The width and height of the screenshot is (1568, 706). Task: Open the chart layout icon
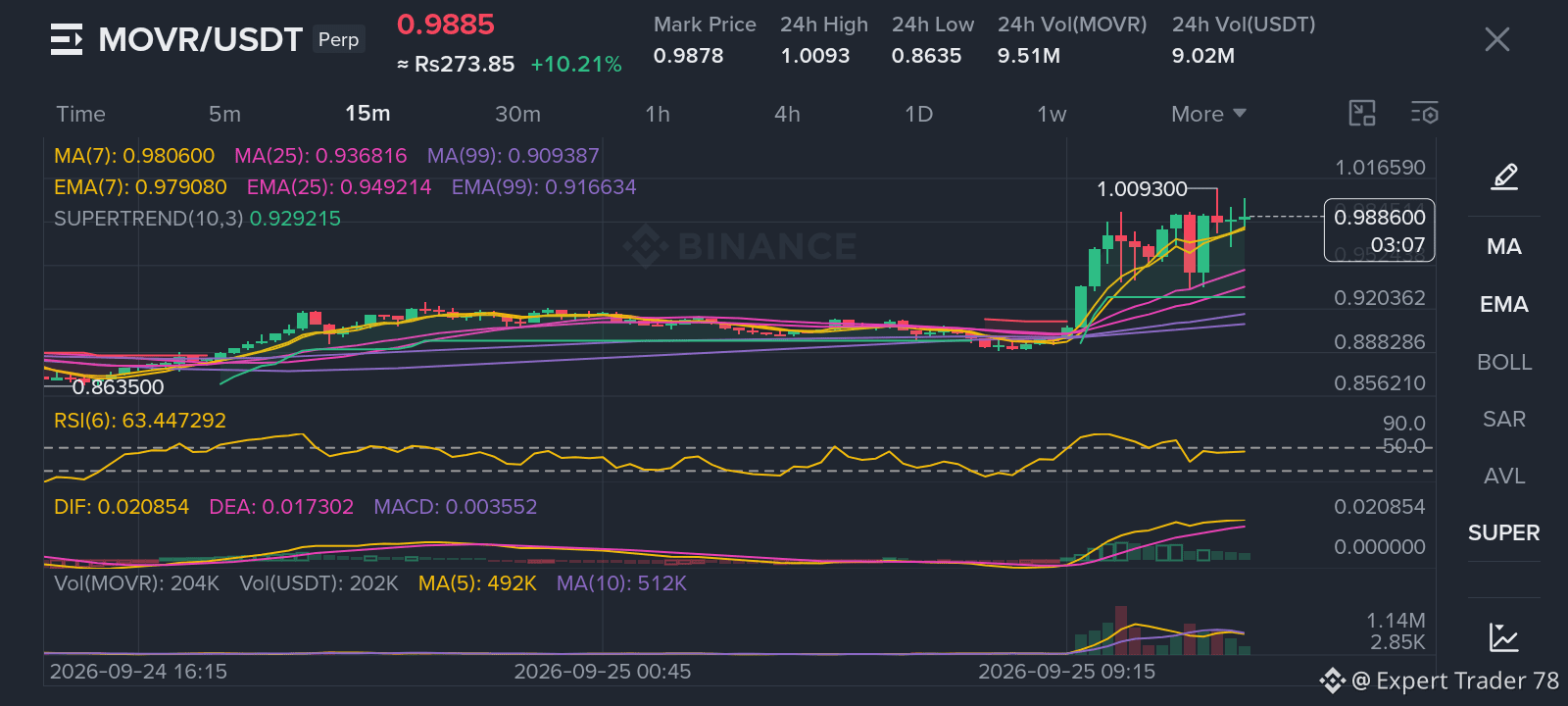click(x=1362, y=114)
